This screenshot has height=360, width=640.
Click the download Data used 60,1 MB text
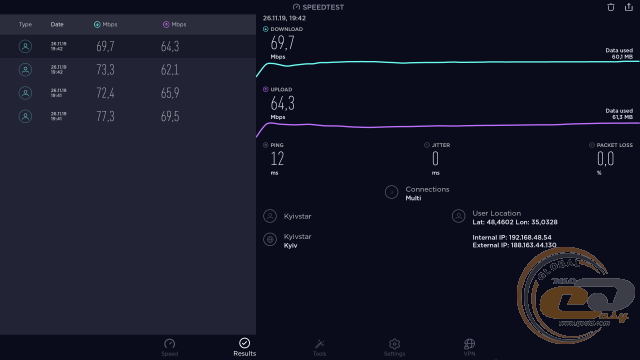pyautogui.click(x=619, y=53)
